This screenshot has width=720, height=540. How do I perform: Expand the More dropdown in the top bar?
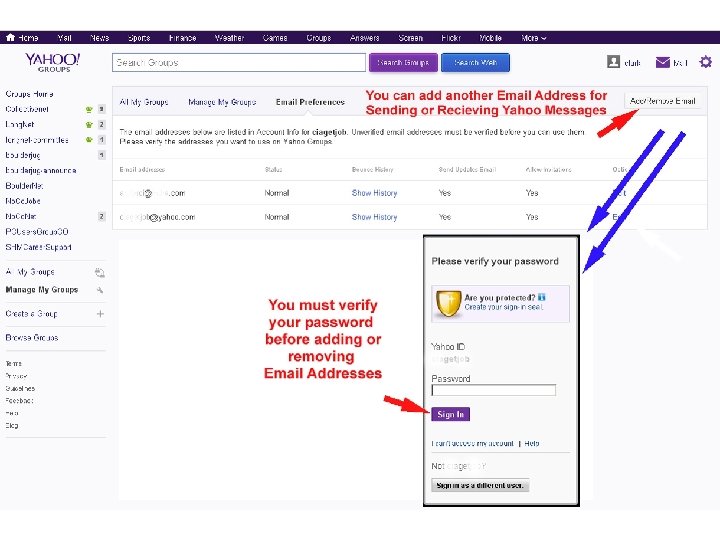pos(534,38)
